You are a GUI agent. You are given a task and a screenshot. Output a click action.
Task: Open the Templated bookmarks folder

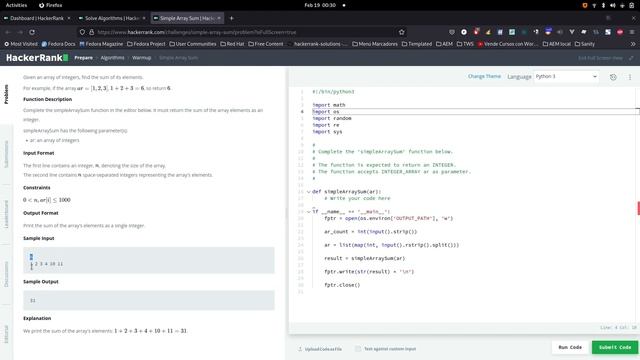pyautogui.click(x=417, y=44)
